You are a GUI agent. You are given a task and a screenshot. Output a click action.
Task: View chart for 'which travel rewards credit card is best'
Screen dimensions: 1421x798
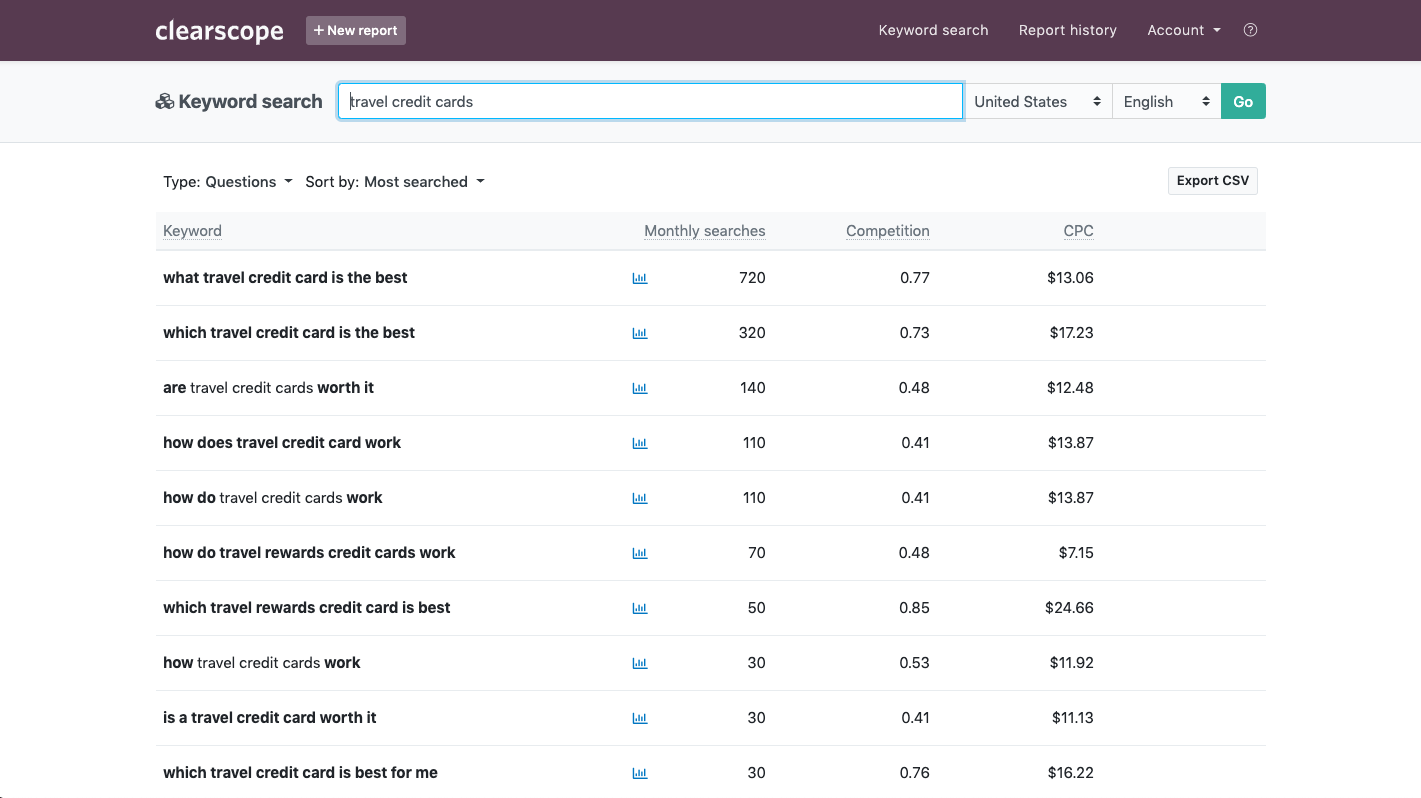click(x=640, y=609)
